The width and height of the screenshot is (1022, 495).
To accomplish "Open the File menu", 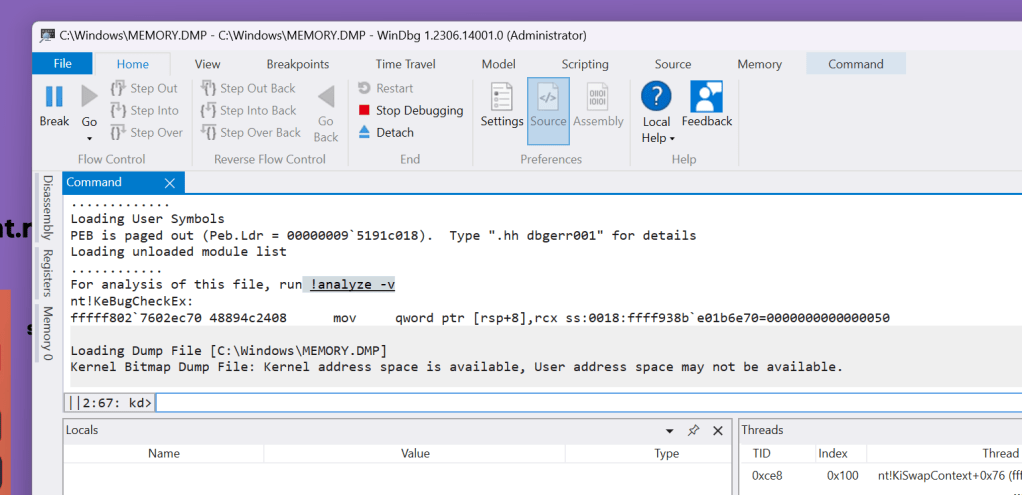I will [63, 63].
